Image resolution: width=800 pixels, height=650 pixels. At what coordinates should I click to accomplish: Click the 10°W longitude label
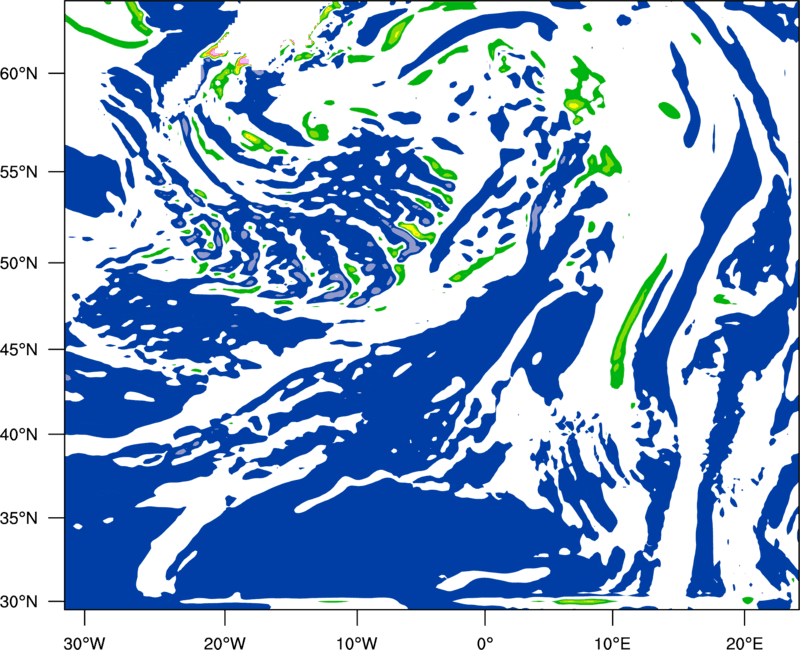[357, 643]
